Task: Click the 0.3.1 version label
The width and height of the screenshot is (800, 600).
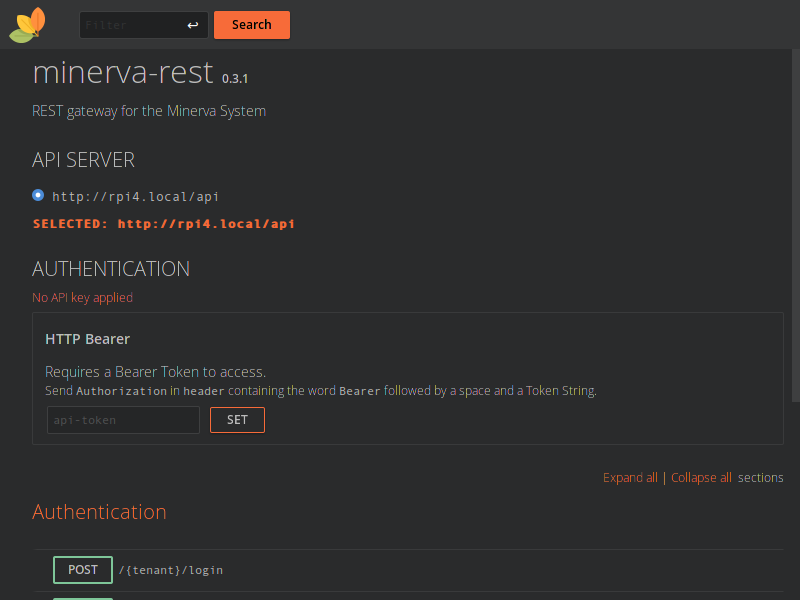Action: point(235,78)
